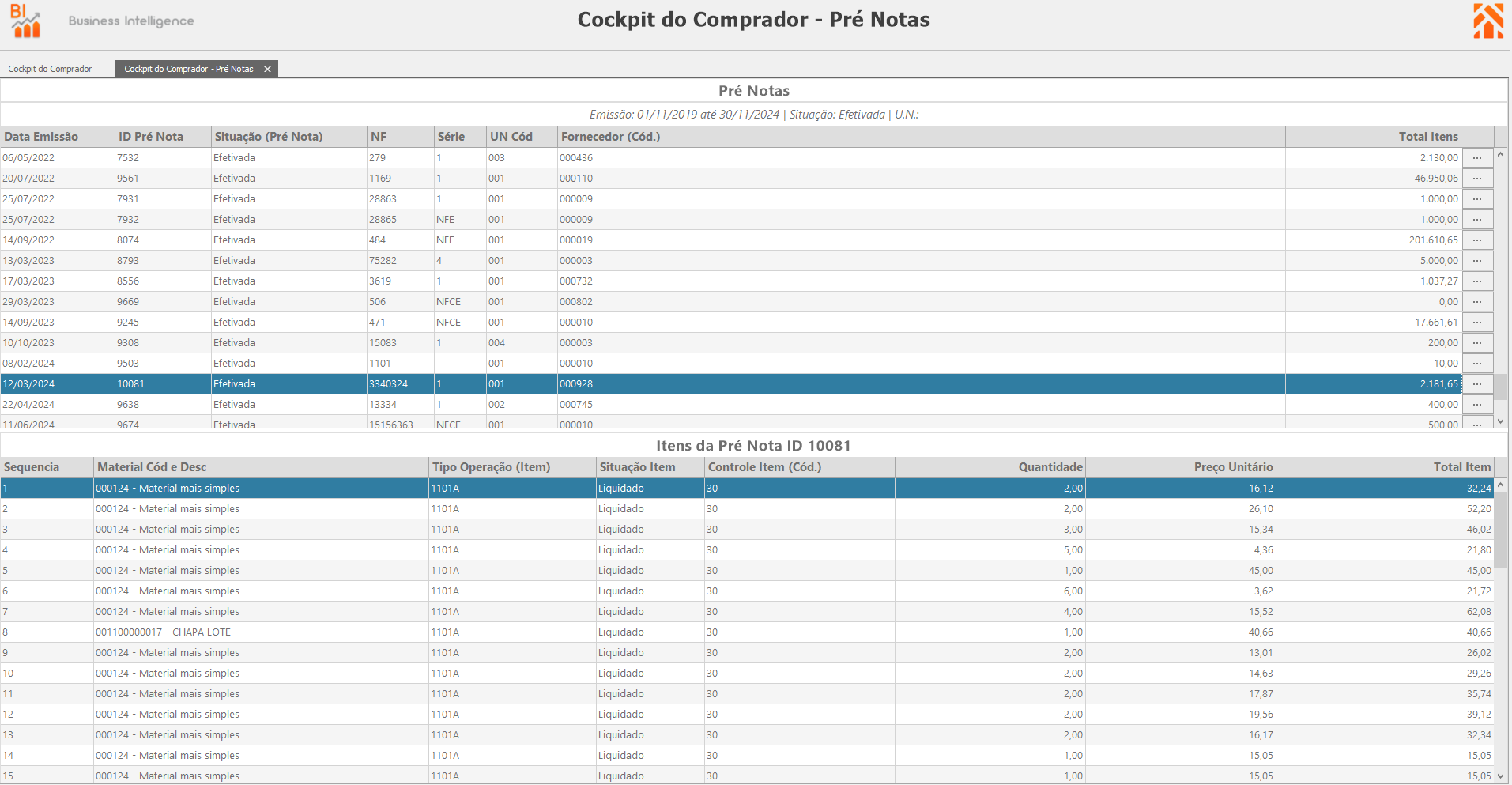Click the Tipo Operação (Item) column header
The width and height of the screenshot is (1512, 785).
[x=512, y=467]
